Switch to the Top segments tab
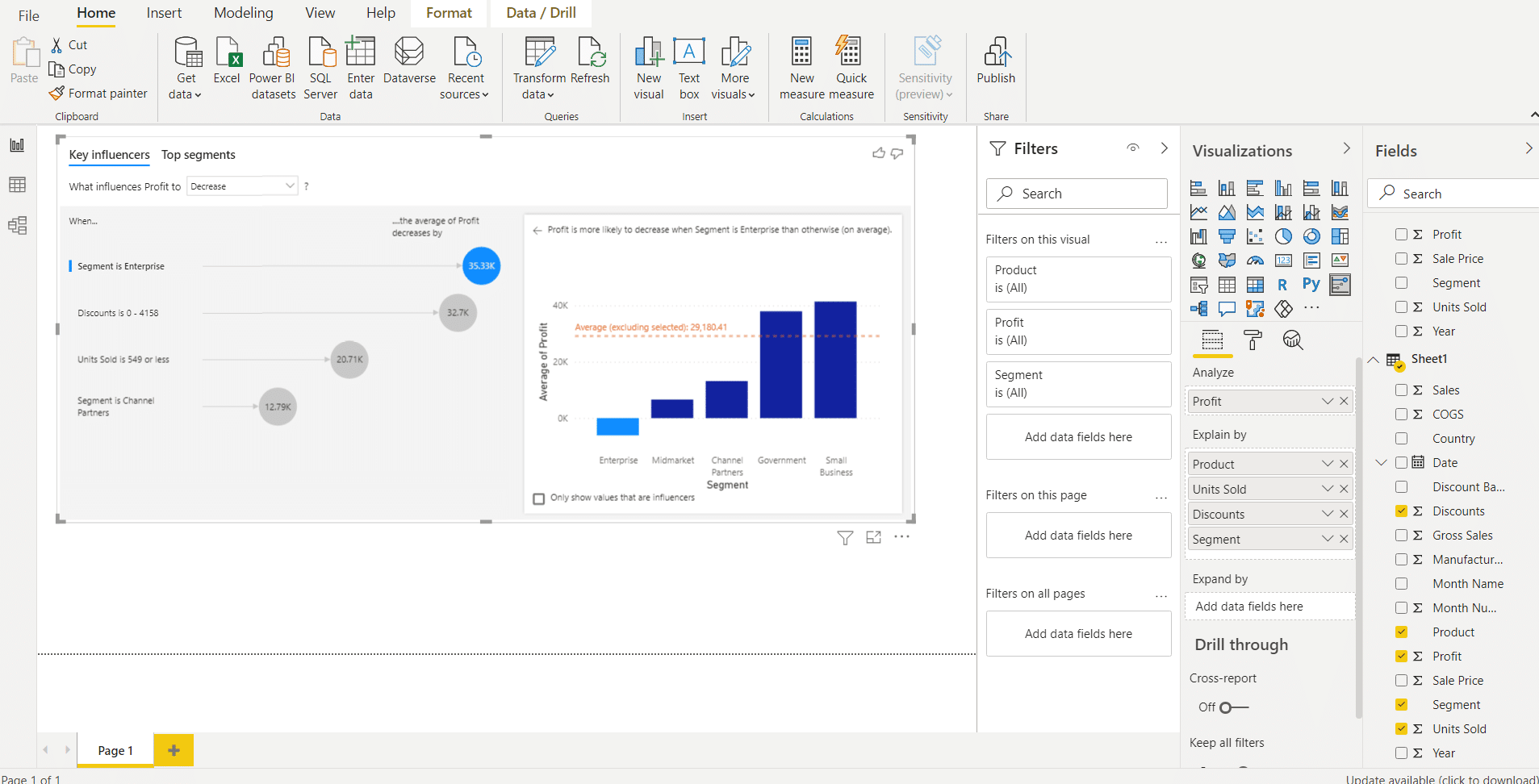The height and width of the screenshot is (784, 1539). (198, 154)
